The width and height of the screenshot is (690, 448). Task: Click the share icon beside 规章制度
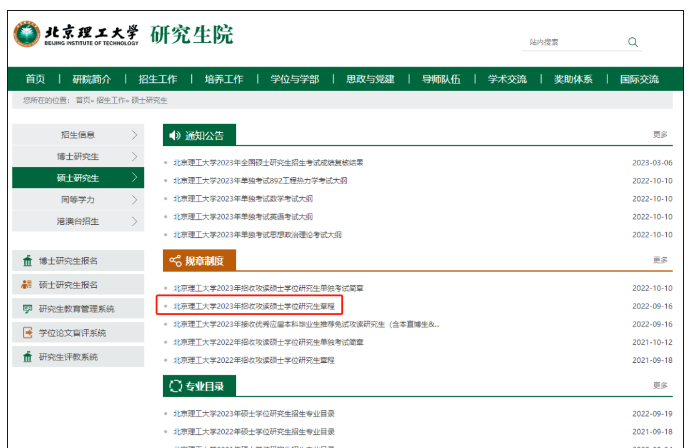(176, 260)
